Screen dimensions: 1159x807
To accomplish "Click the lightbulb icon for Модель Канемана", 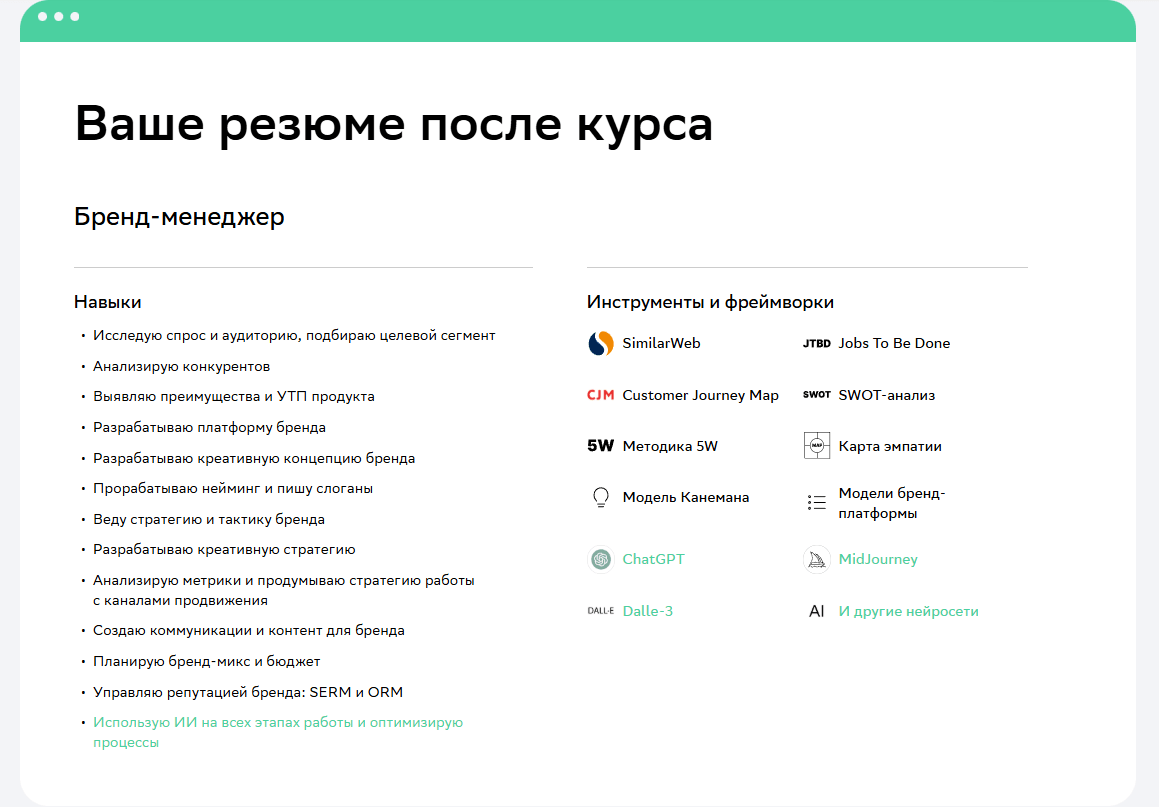I will (x=600, y=497).
